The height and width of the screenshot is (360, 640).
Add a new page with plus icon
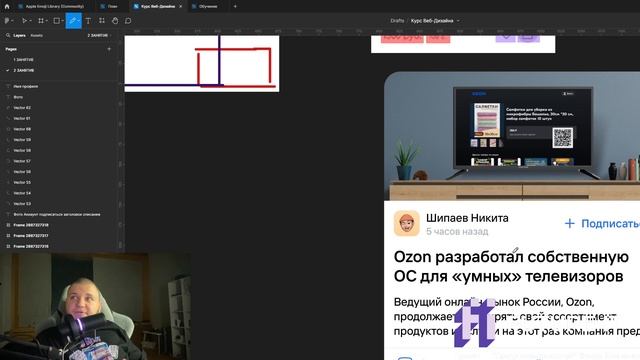tap(109, 49)
